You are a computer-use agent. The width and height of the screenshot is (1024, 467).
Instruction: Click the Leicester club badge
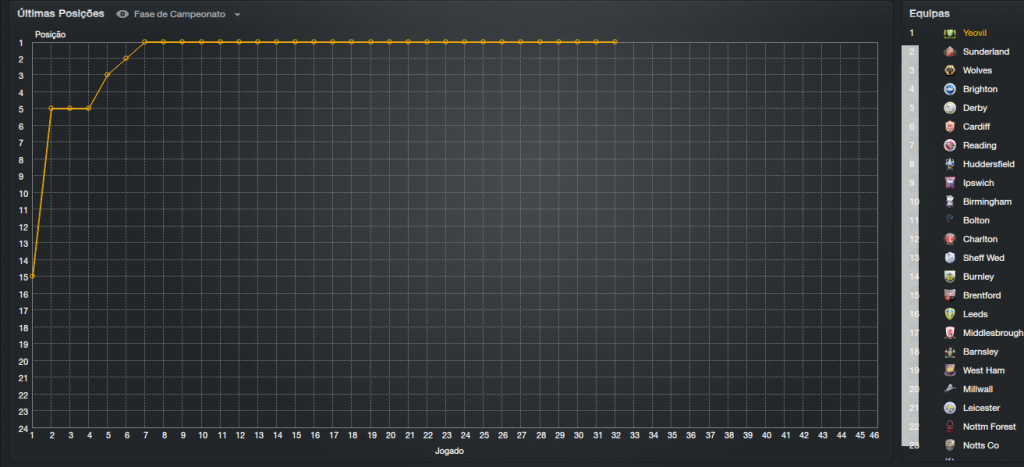point(949,408)
